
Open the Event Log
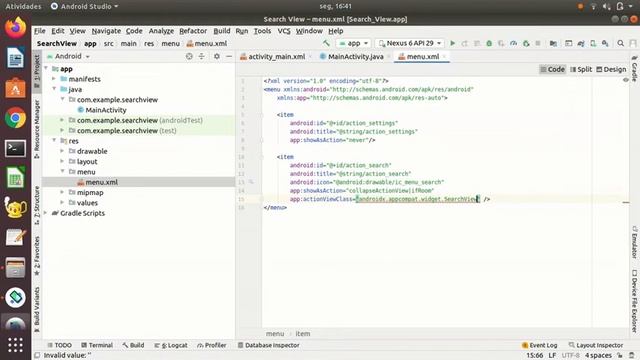(539, 345)
